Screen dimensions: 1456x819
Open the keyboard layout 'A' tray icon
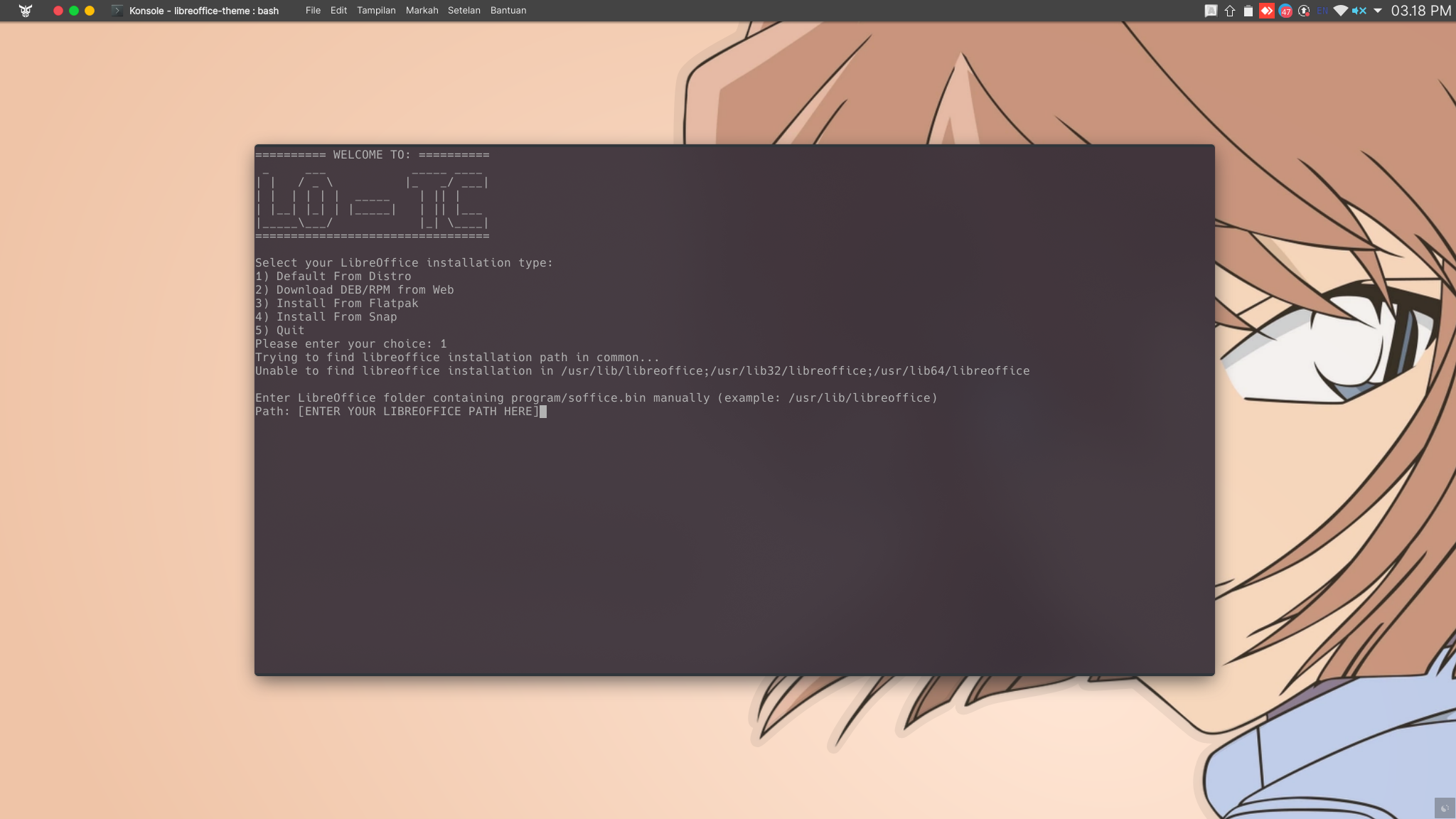(x=1211, y=11)
